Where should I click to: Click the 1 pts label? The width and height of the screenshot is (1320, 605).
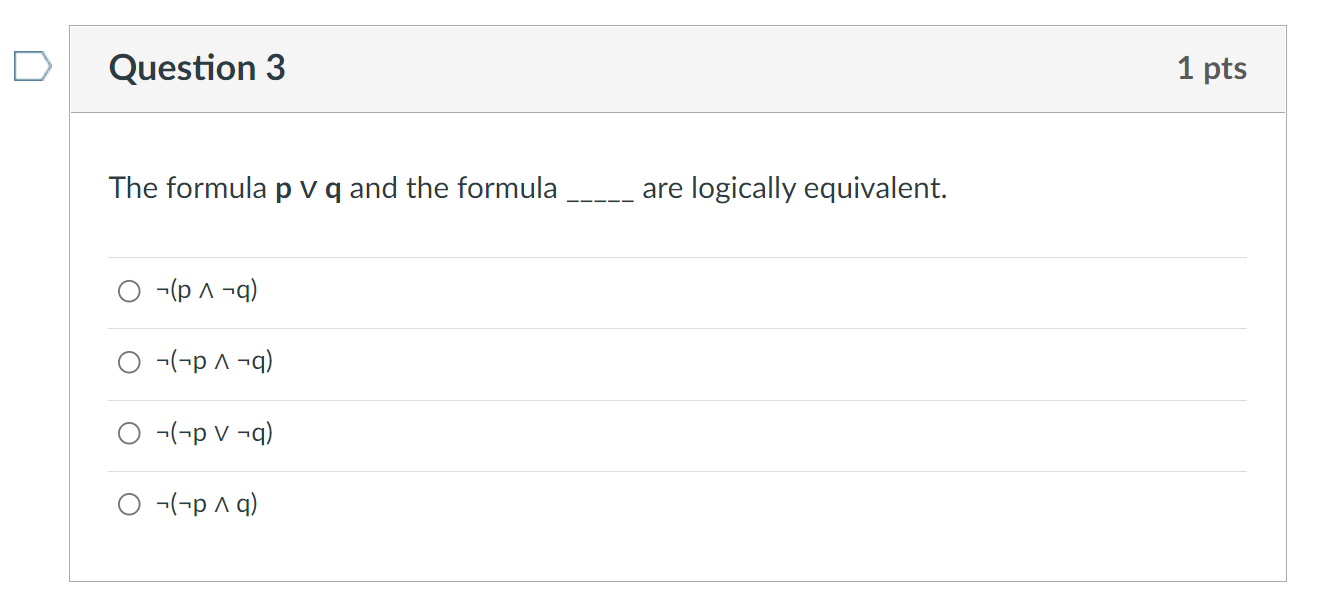click(1213, 67)
